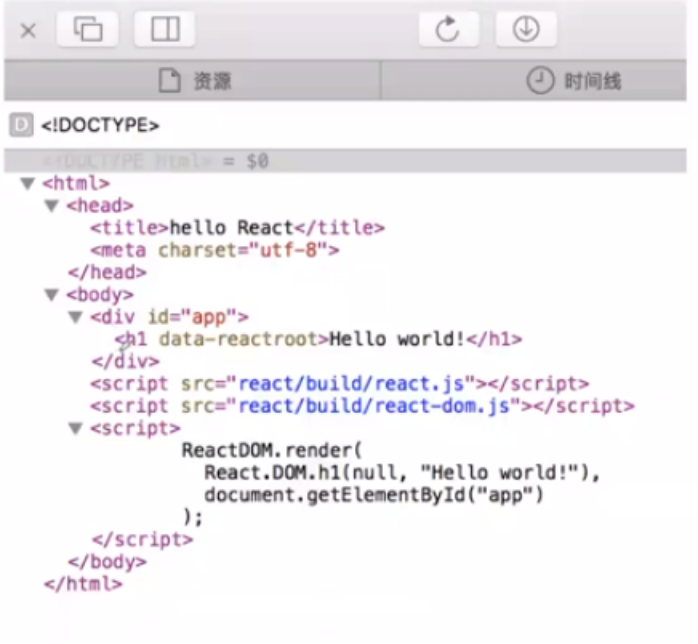
Task: Collapse the <head> node triangle
Action: tap(52, 206)
